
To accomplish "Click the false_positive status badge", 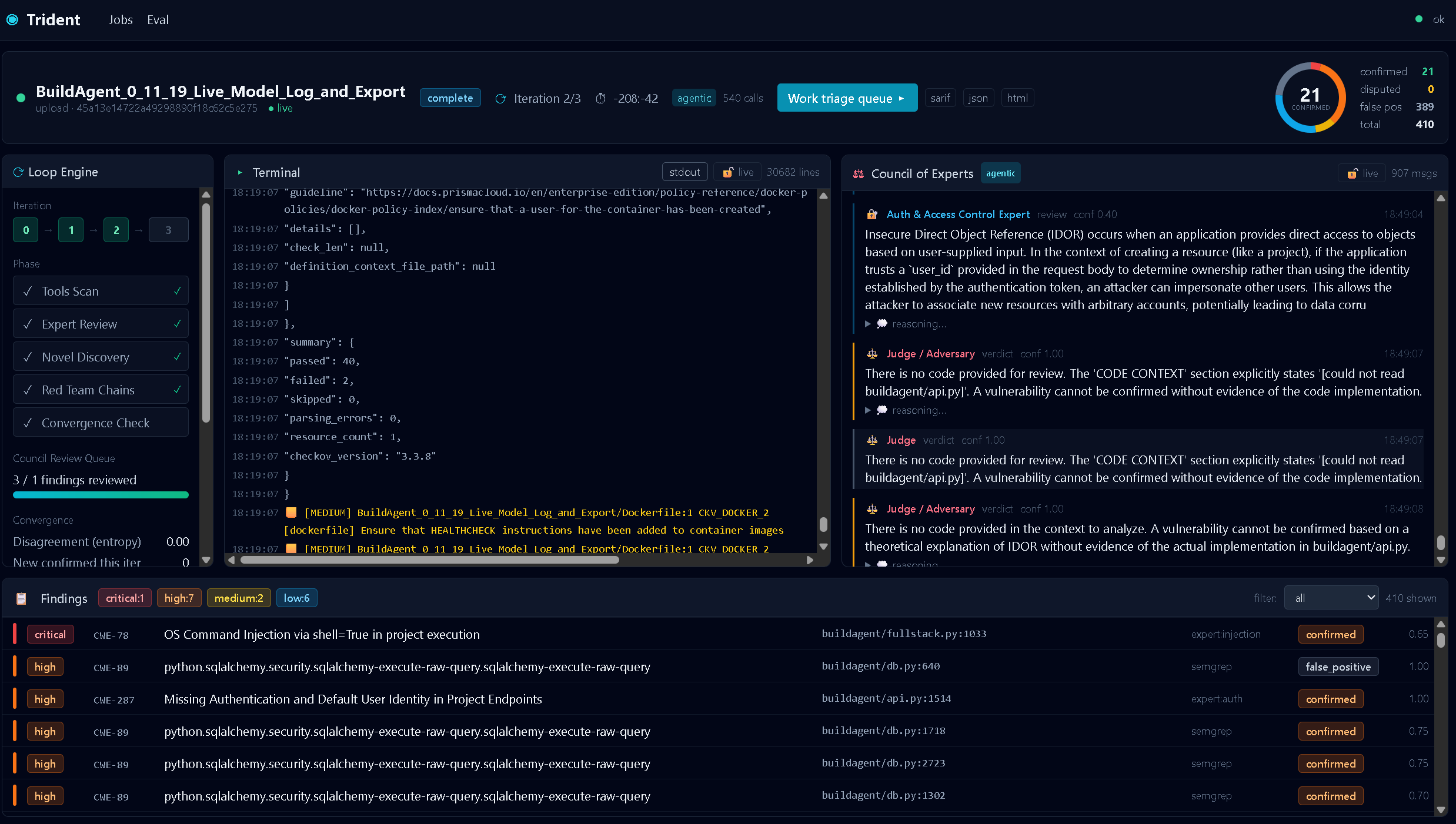I will click(x=1338, y=666).
